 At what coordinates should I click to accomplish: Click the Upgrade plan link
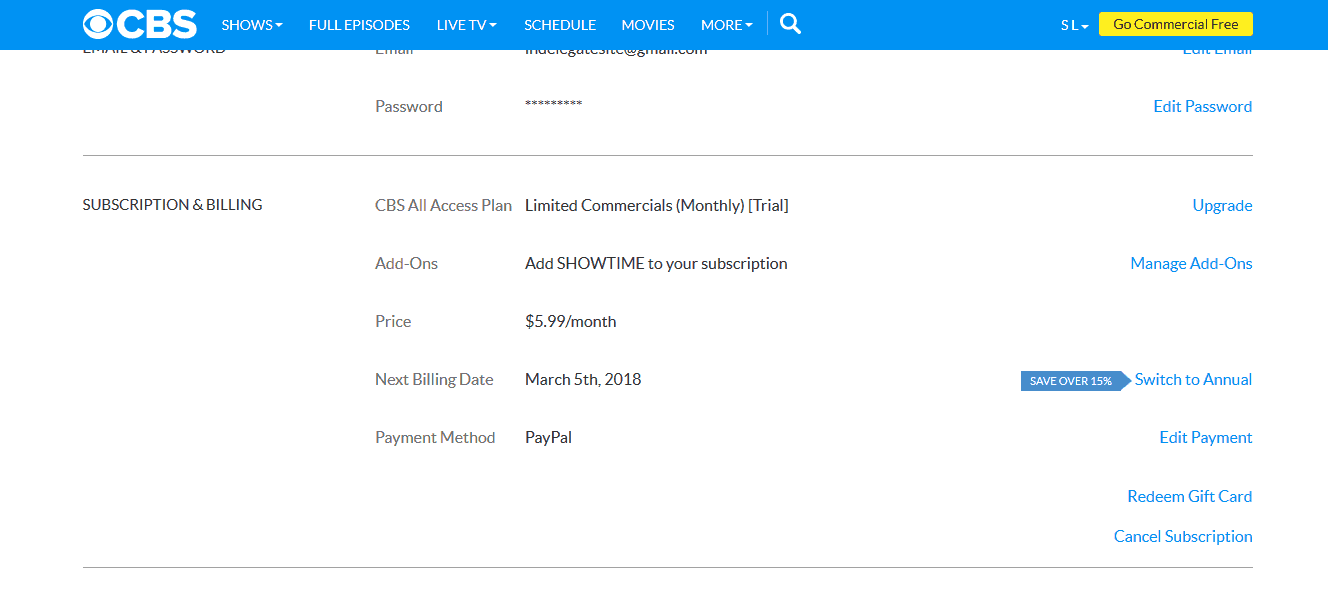point(1222,205)
